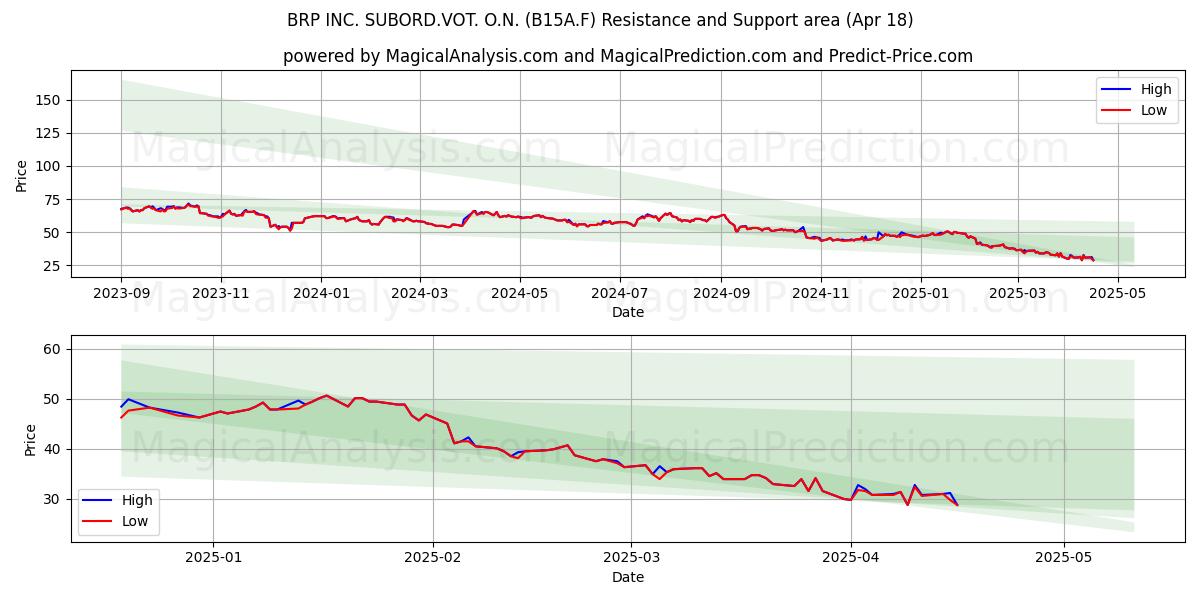Click the 2024-11 date tick label
This screenshot has height=600, width=1200.
tap(821, 294)
